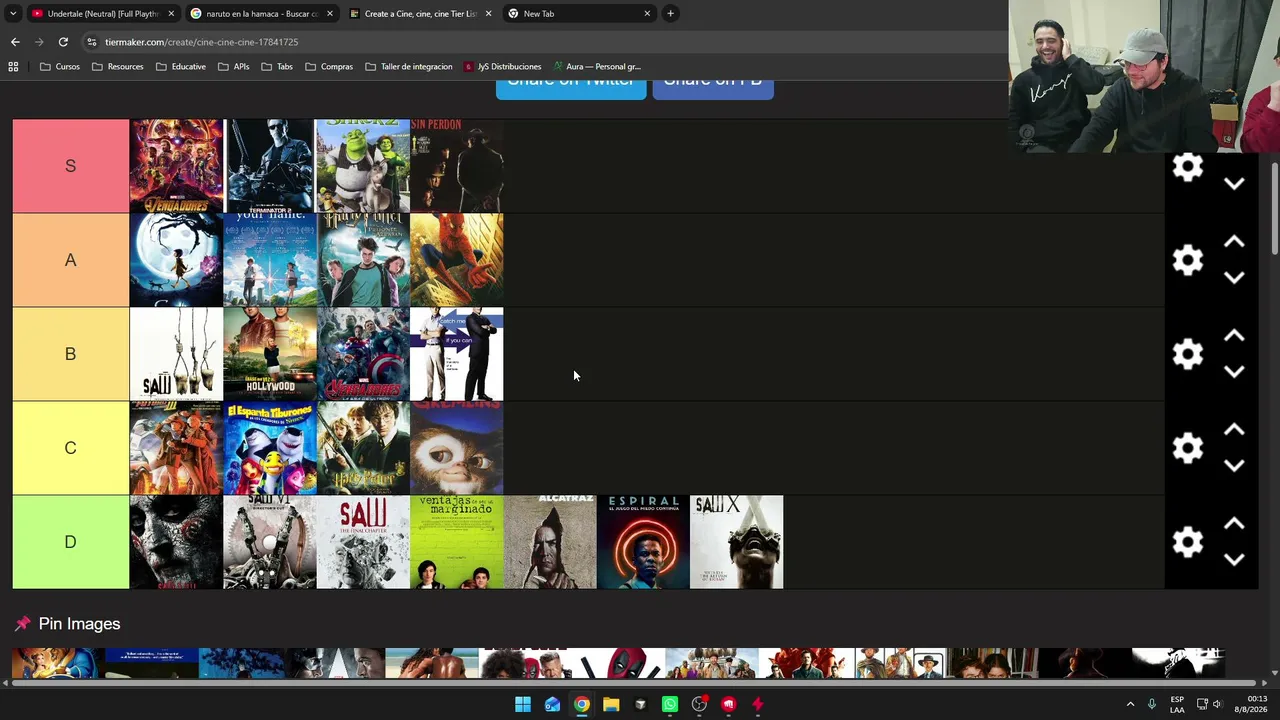Screen dimensions: 1280x720
Task: Close the New Tab tab
Action: (647, 14)
